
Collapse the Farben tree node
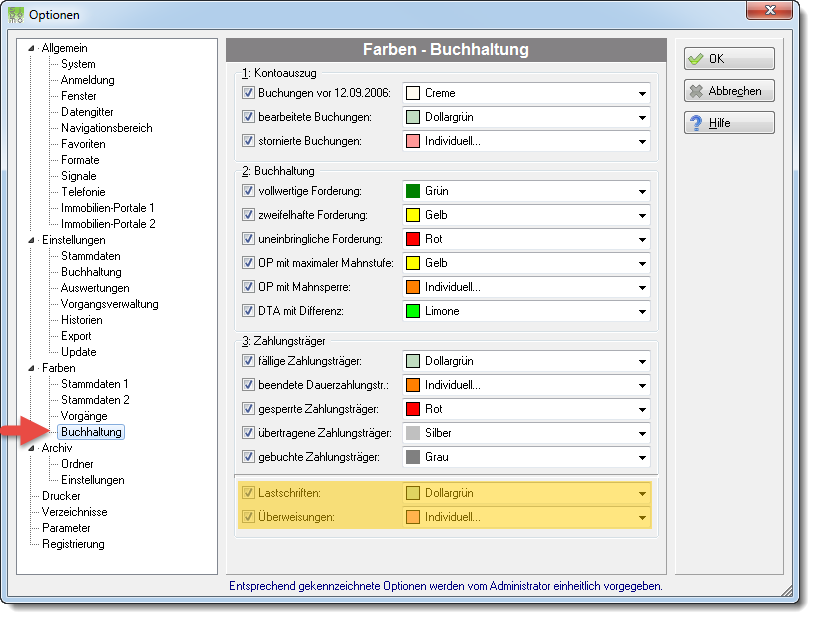pyautogui.click(x=31, y=368)
